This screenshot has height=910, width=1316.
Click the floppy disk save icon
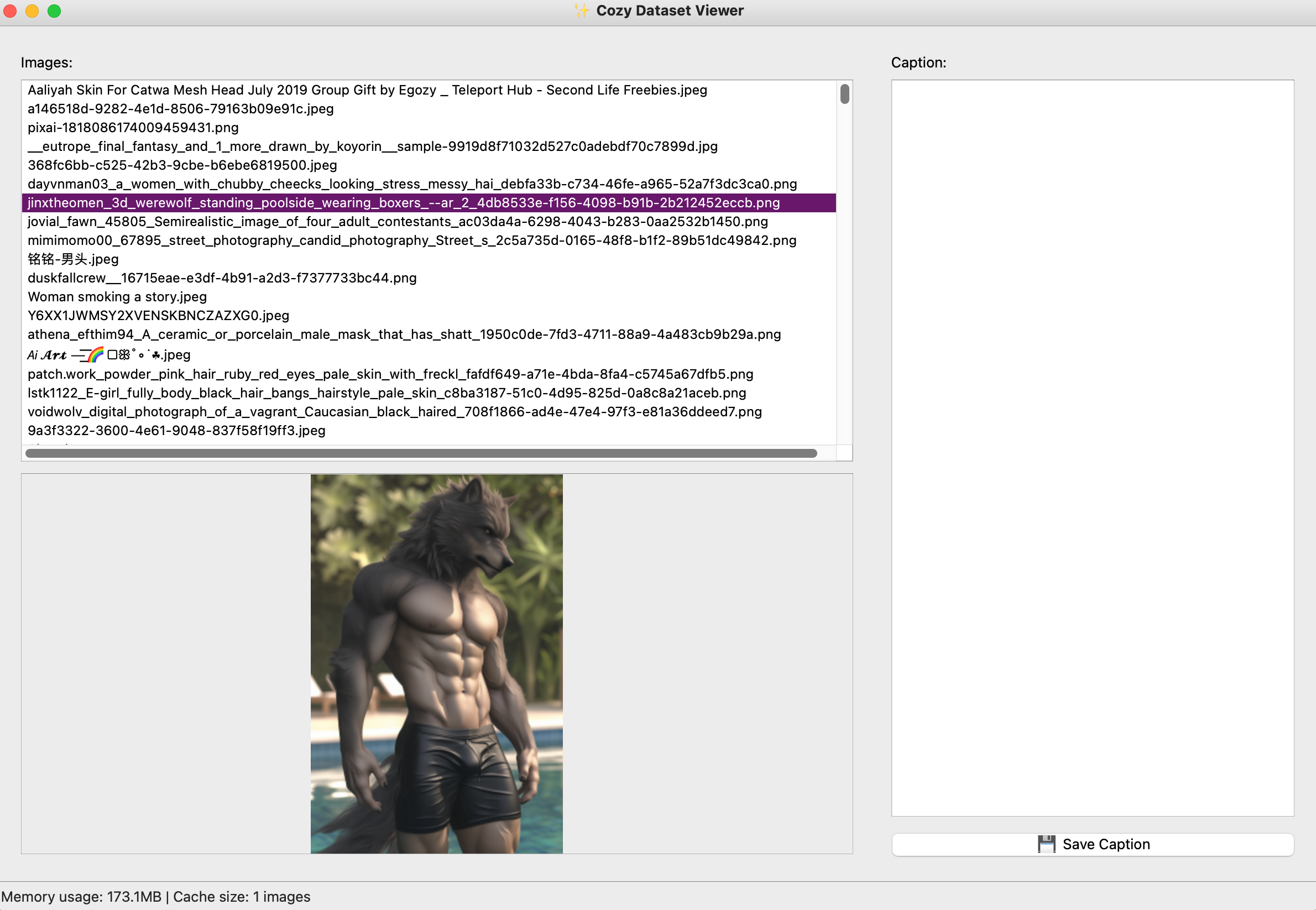tap(1046, 844)
